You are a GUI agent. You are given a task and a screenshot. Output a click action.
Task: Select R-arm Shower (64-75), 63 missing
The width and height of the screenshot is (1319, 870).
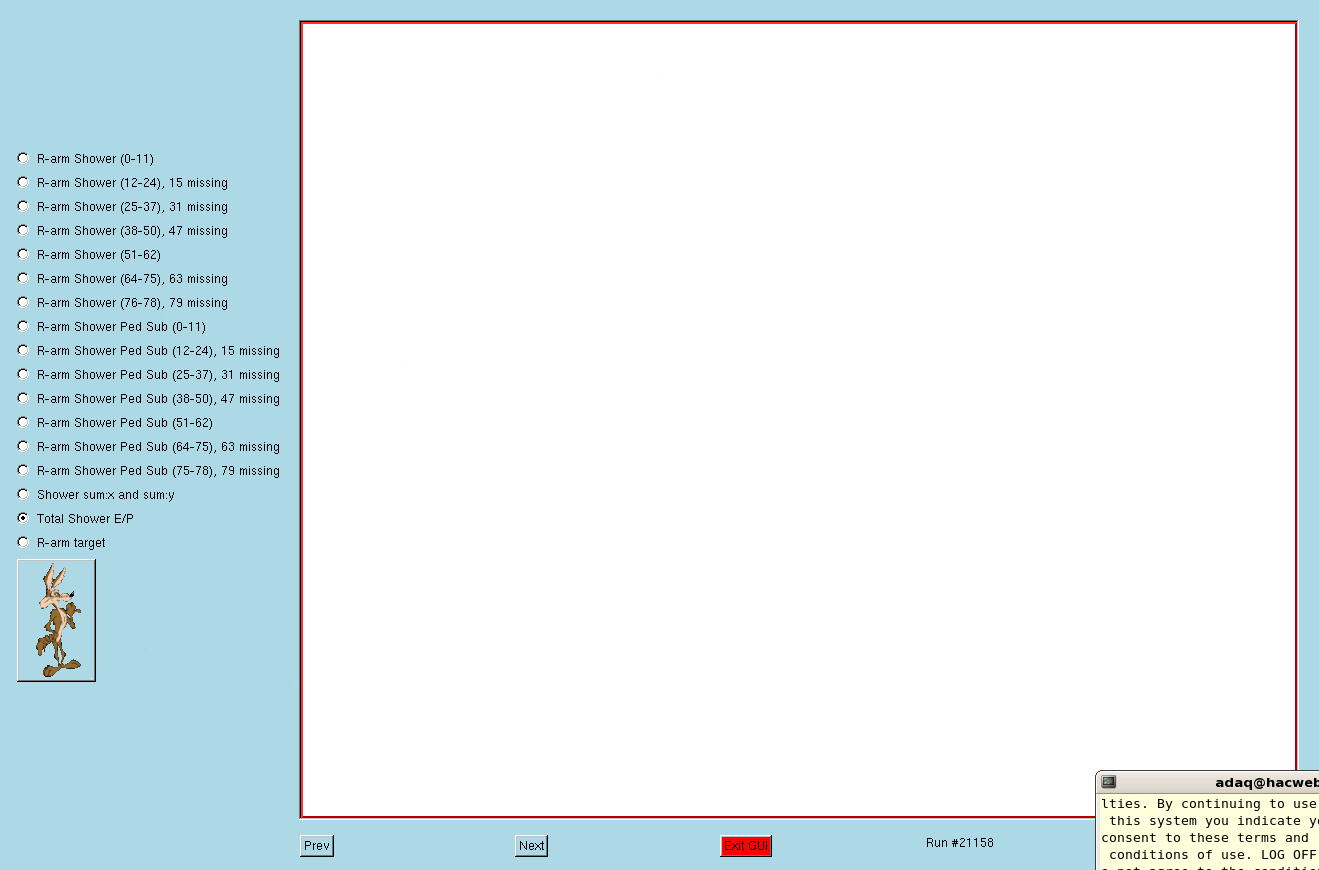pos(23,278)
